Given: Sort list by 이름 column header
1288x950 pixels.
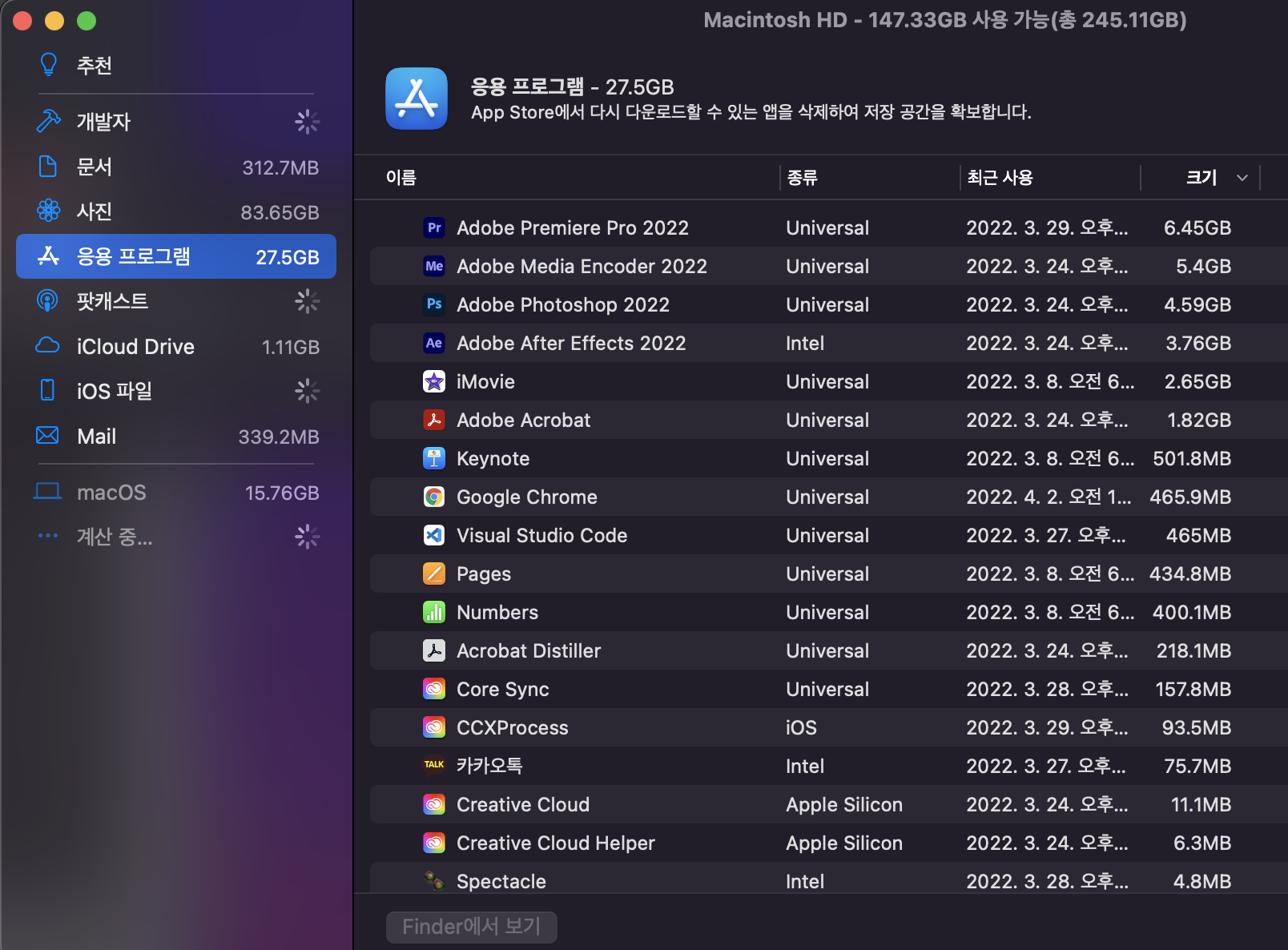Looking at the screenshot, I should tap(401, 178).
